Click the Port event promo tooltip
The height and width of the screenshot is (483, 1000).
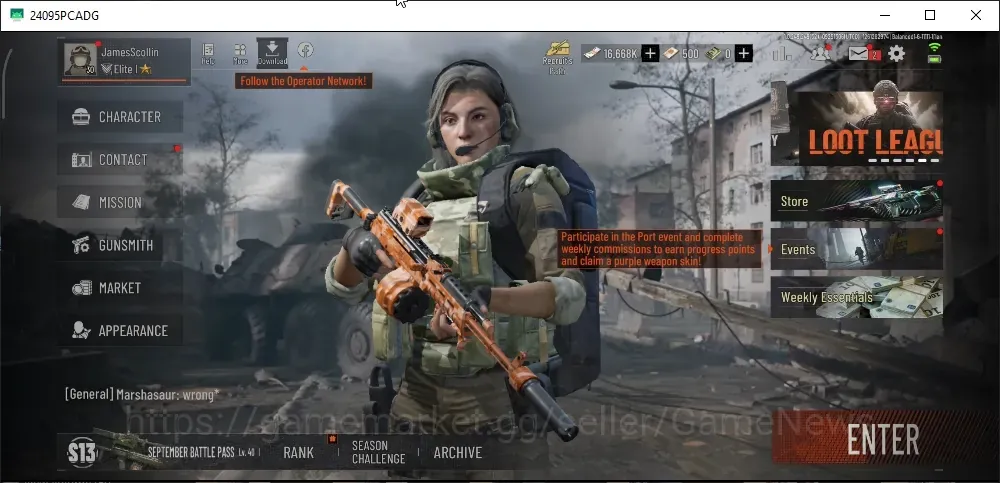pos(660,249)
